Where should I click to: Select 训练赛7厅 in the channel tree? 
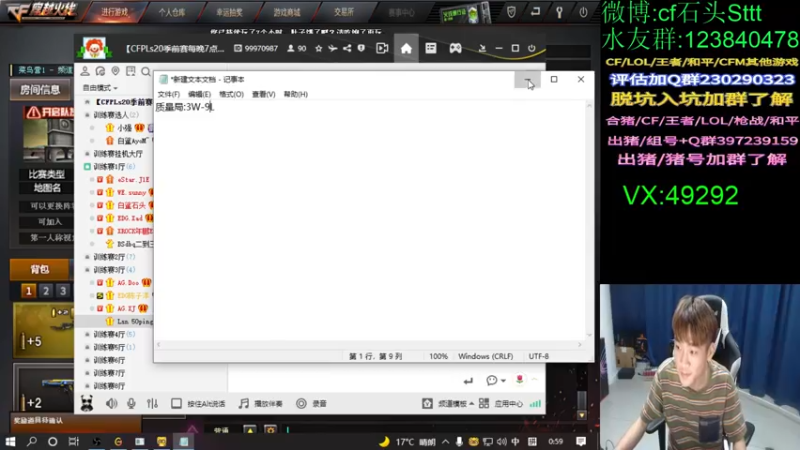point(109,373)
